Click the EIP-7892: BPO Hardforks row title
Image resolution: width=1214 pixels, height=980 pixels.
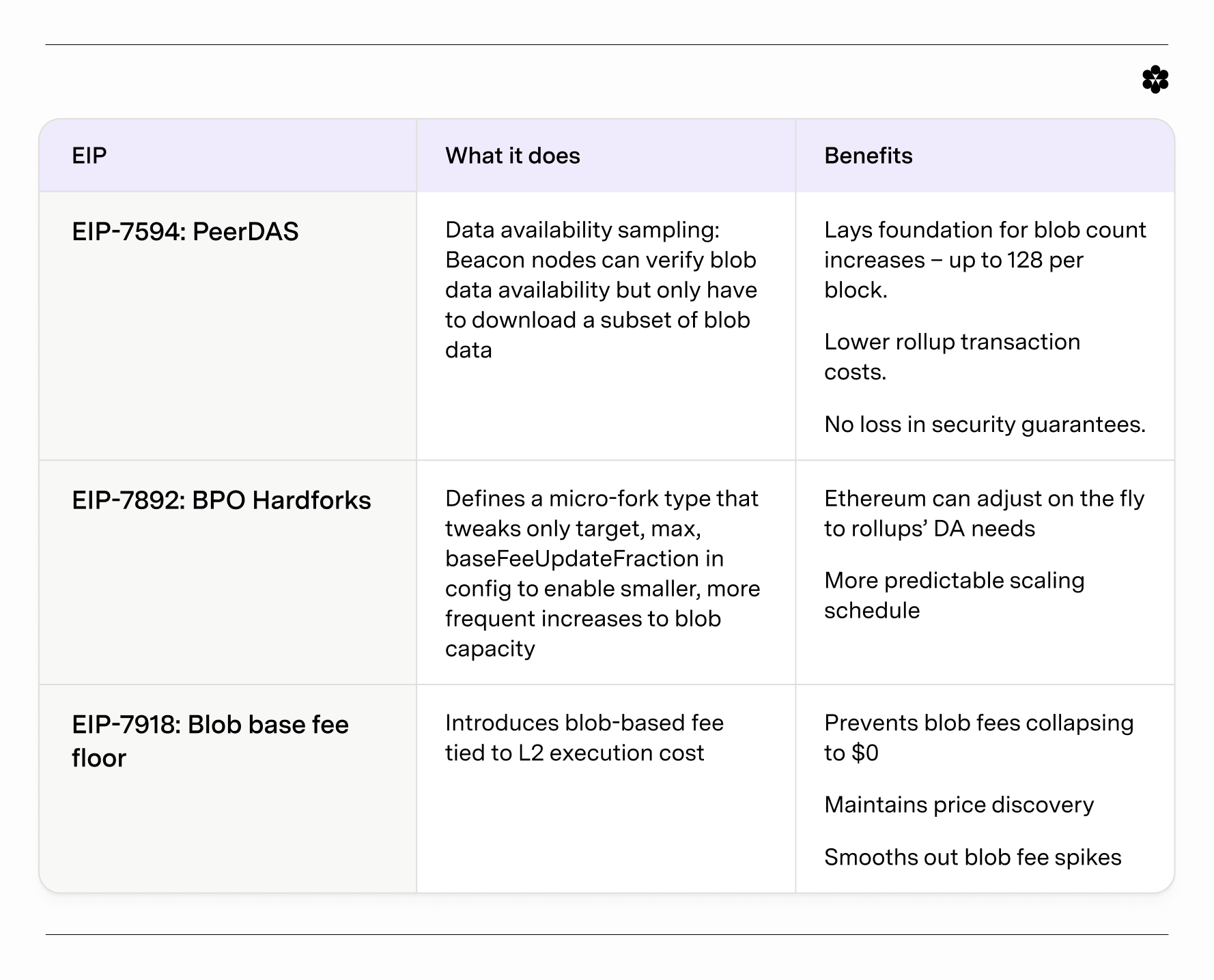[221, 501]
